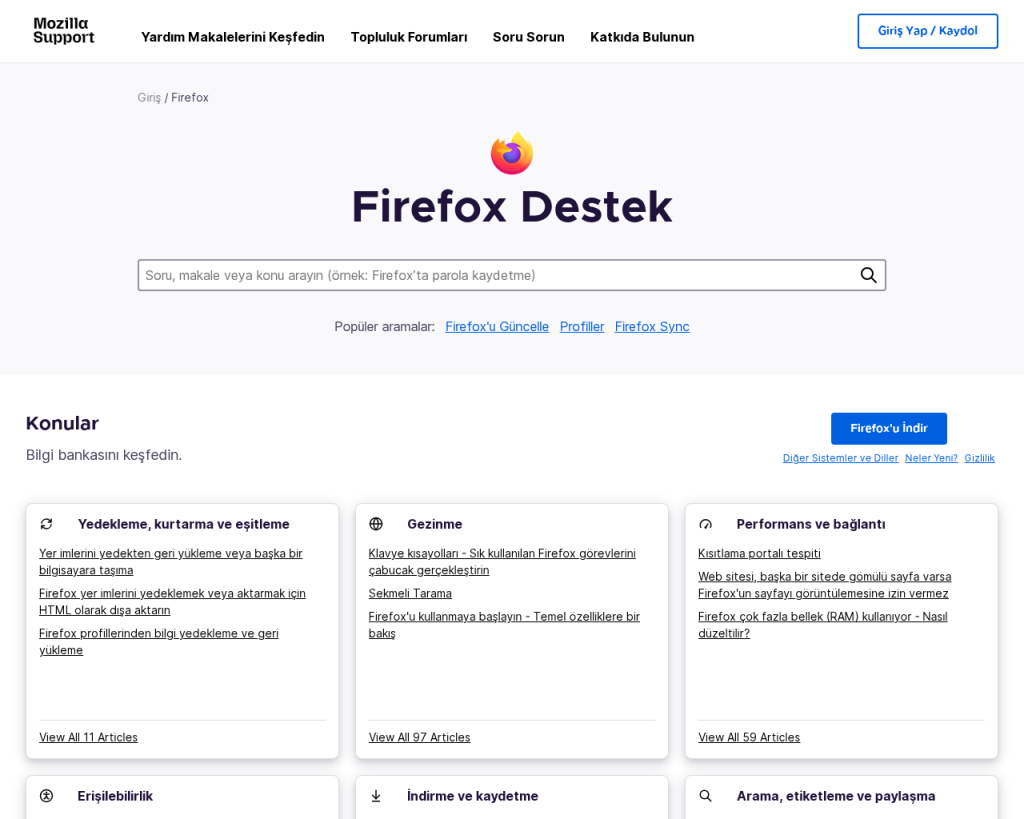Screen dimensions: 1024x819
Task: Open Performans ve bağlantı topic heading
Action: click(x=811, y=524)
